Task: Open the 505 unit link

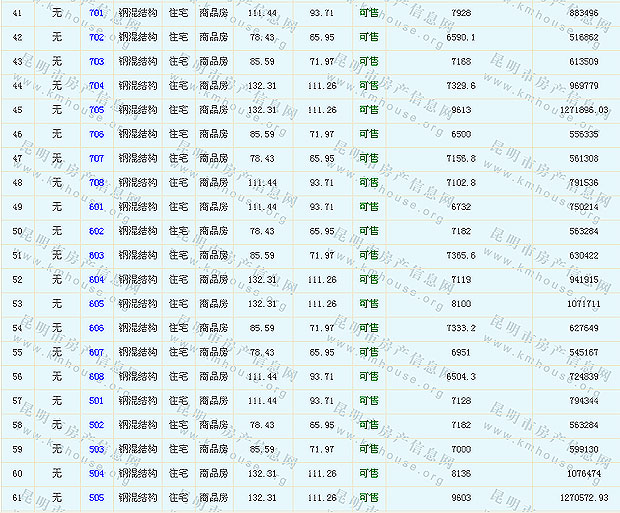Action: pyautogui.click(x=96, y=498)
